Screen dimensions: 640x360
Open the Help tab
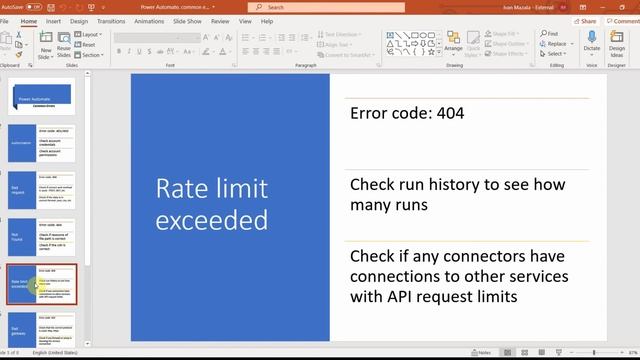tap(267, 21)
